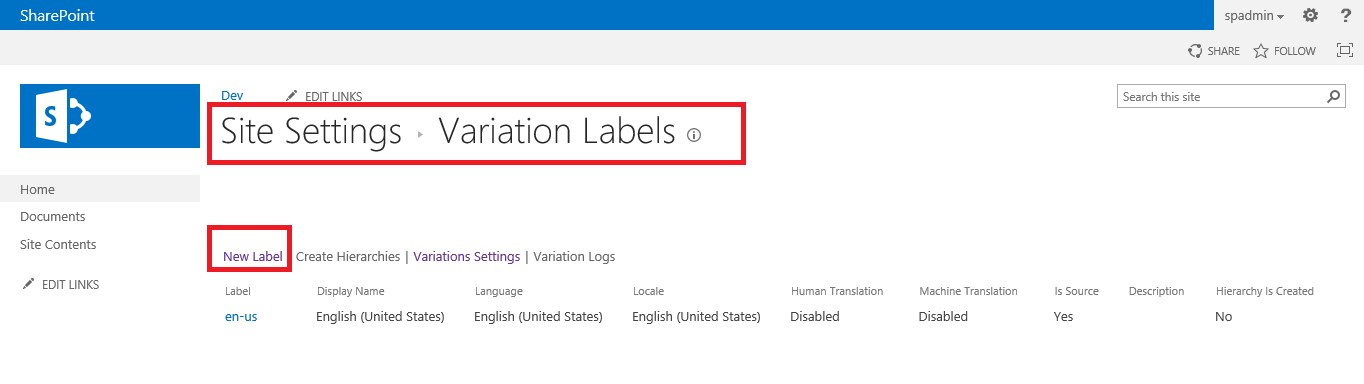Toggle focus on content icon

click(x=1344, y=50)
